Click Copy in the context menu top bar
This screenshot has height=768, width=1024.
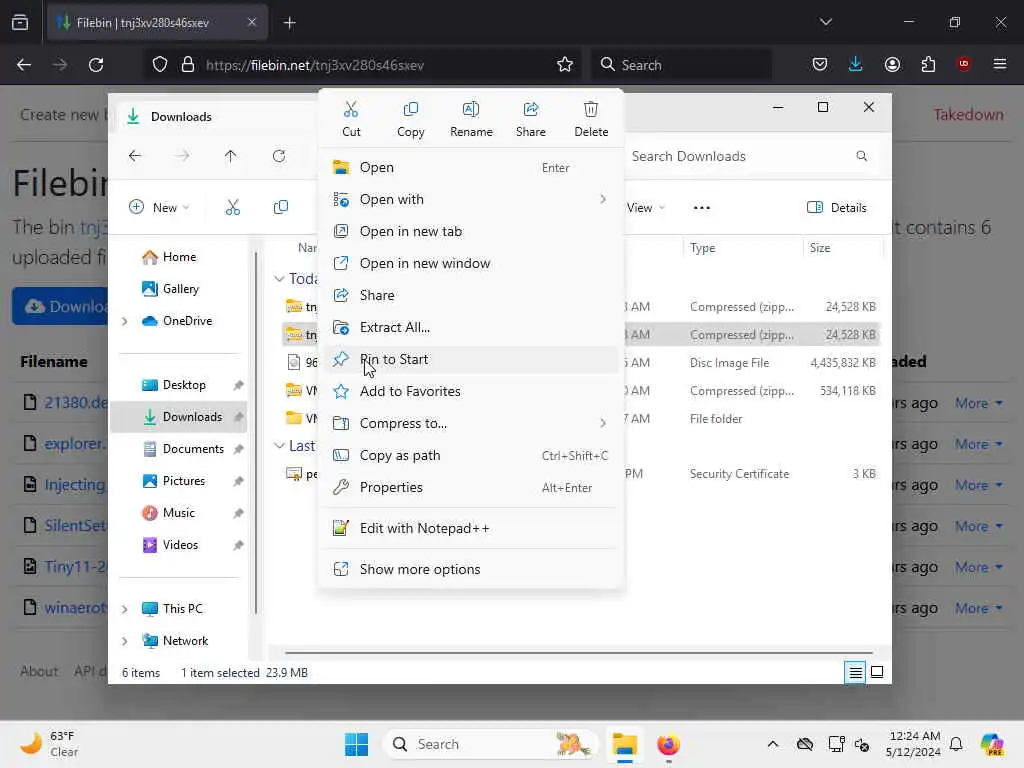(x=410, y=119)
